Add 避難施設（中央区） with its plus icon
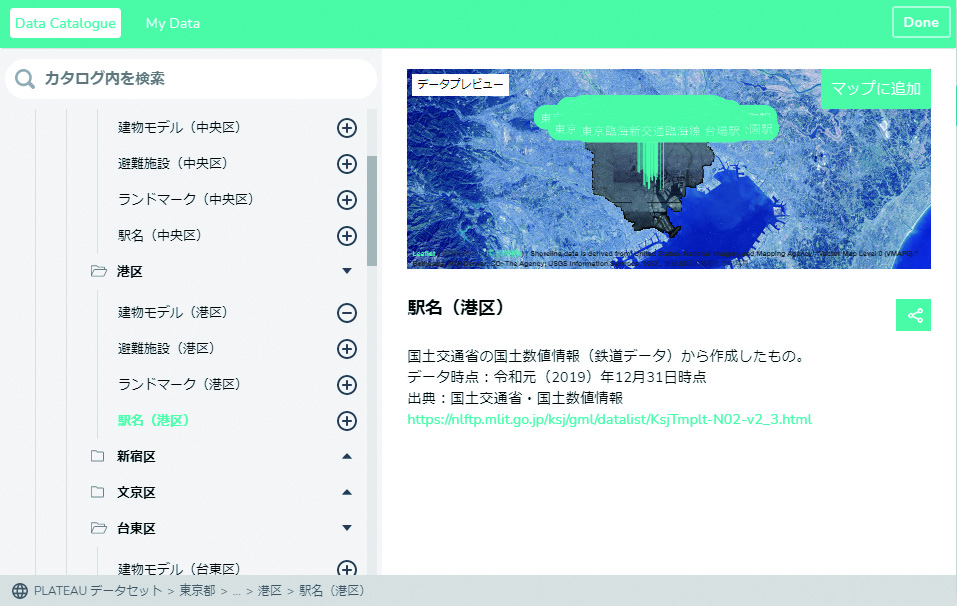Screen dimensions: 957x606 (347, 164)
